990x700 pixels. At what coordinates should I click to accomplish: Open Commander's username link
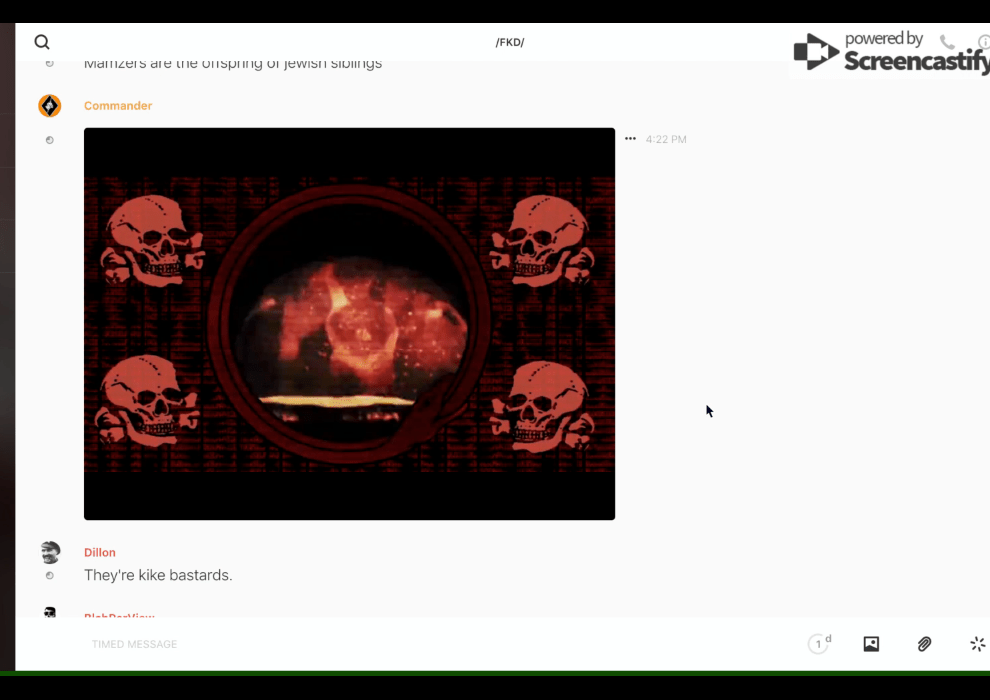point(118,106)
